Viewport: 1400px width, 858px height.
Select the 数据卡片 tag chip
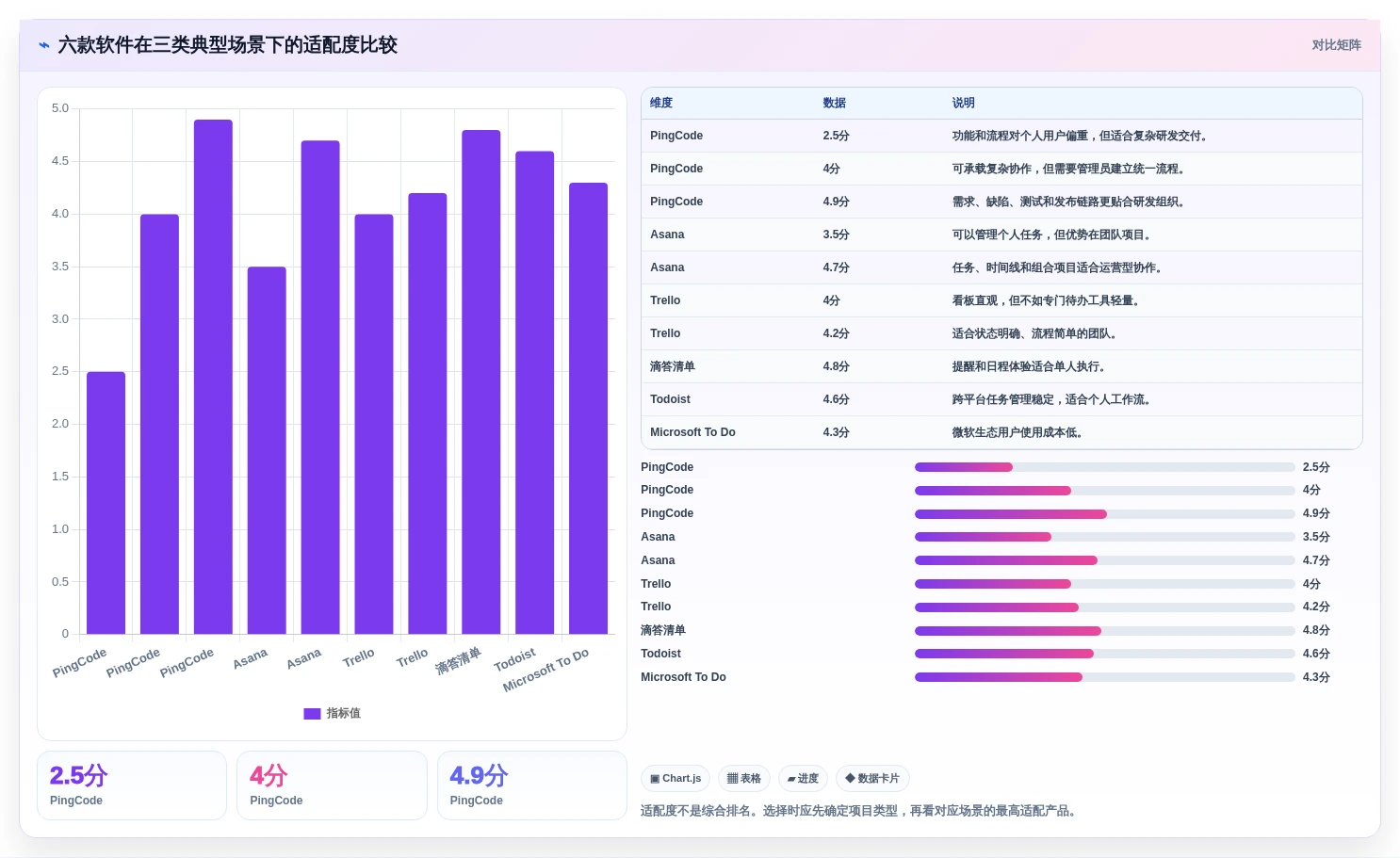(x=872, y=779)
